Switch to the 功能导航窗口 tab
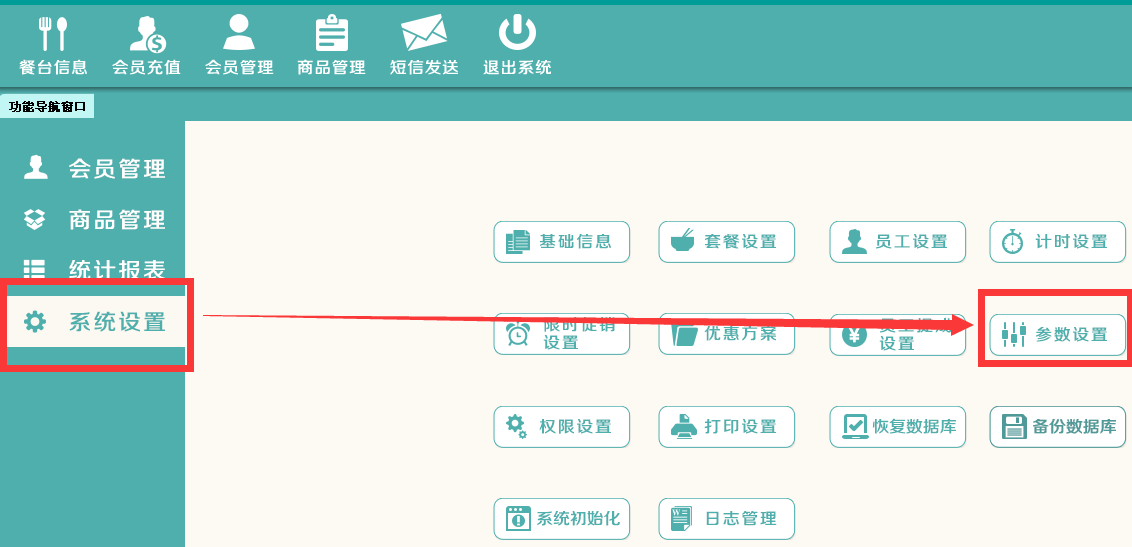This screenshot has height=547, width=1132. point(48,108)
